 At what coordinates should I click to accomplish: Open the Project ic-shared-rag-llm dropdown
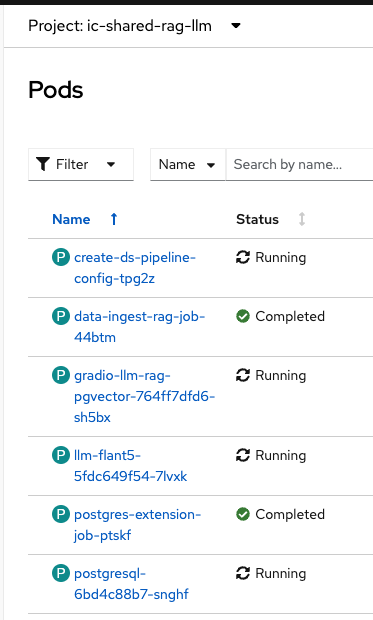134,26
